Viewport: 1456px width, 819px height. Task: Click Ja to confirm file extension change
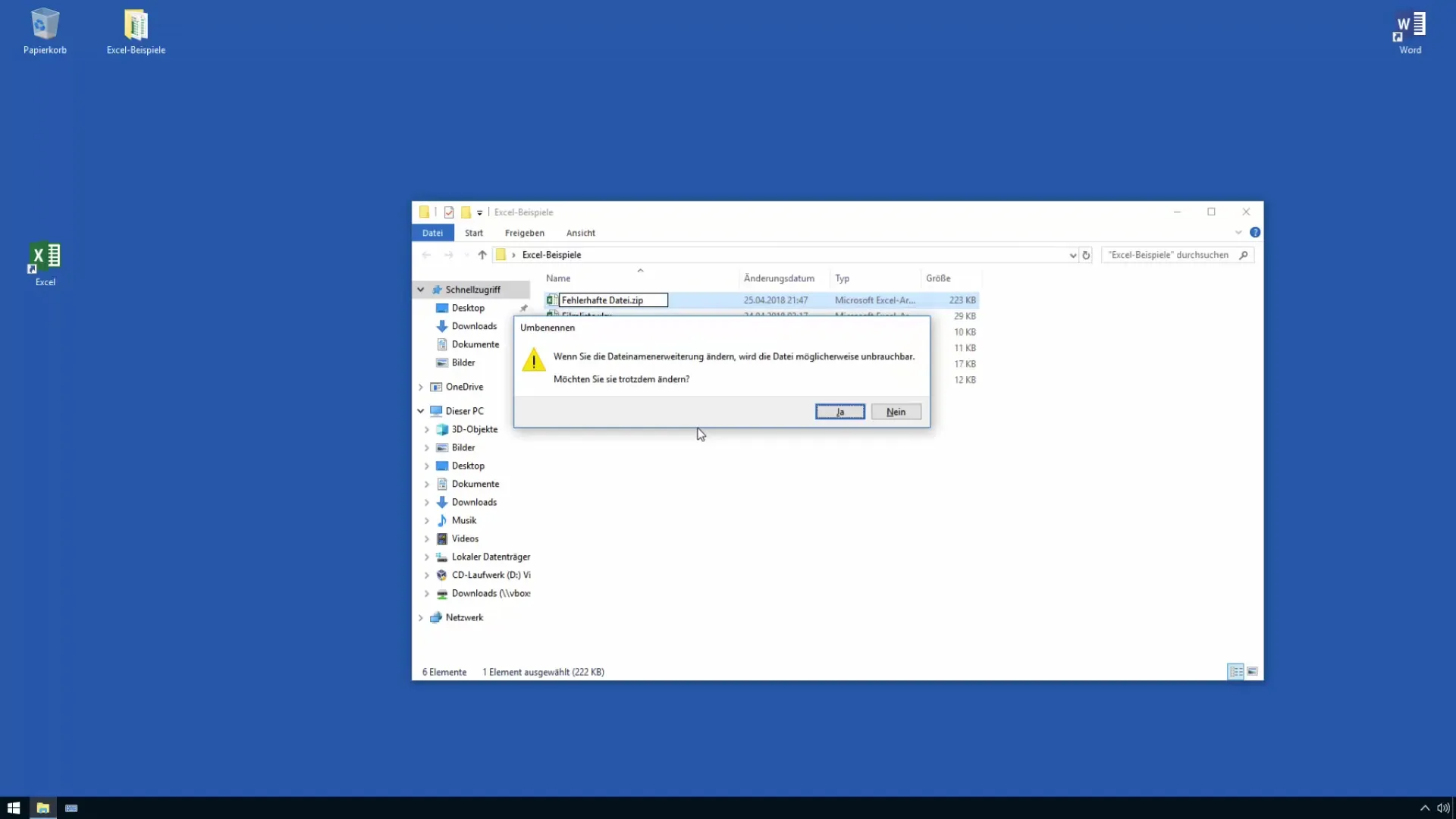(840, 411)
